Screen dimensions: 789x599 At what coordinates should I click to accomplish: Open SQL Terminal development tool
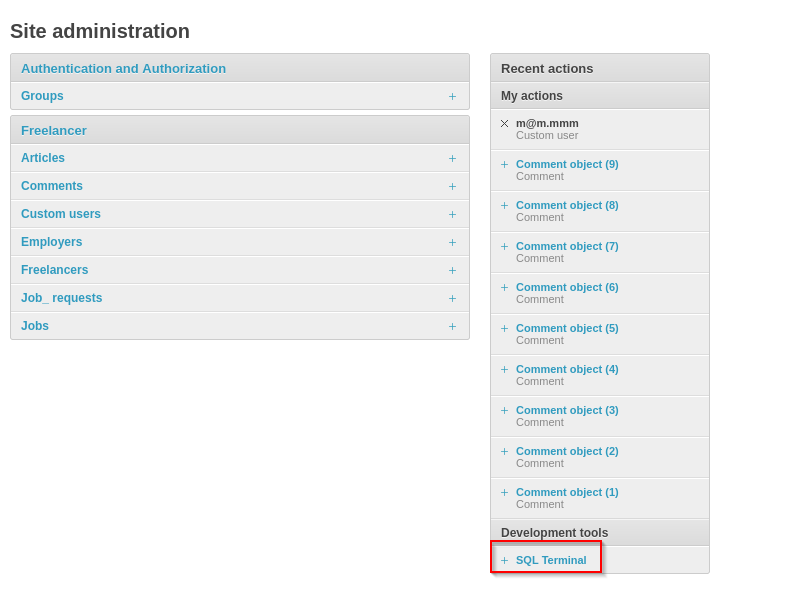[551, 560]
